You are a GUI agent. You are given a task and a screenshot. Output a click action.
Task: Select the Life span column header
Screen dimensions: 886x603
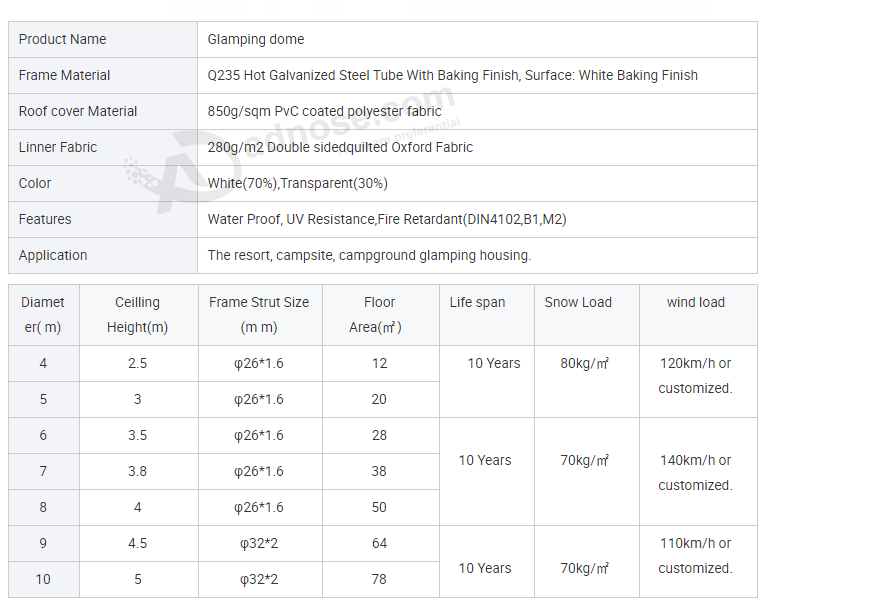point(477,302)
